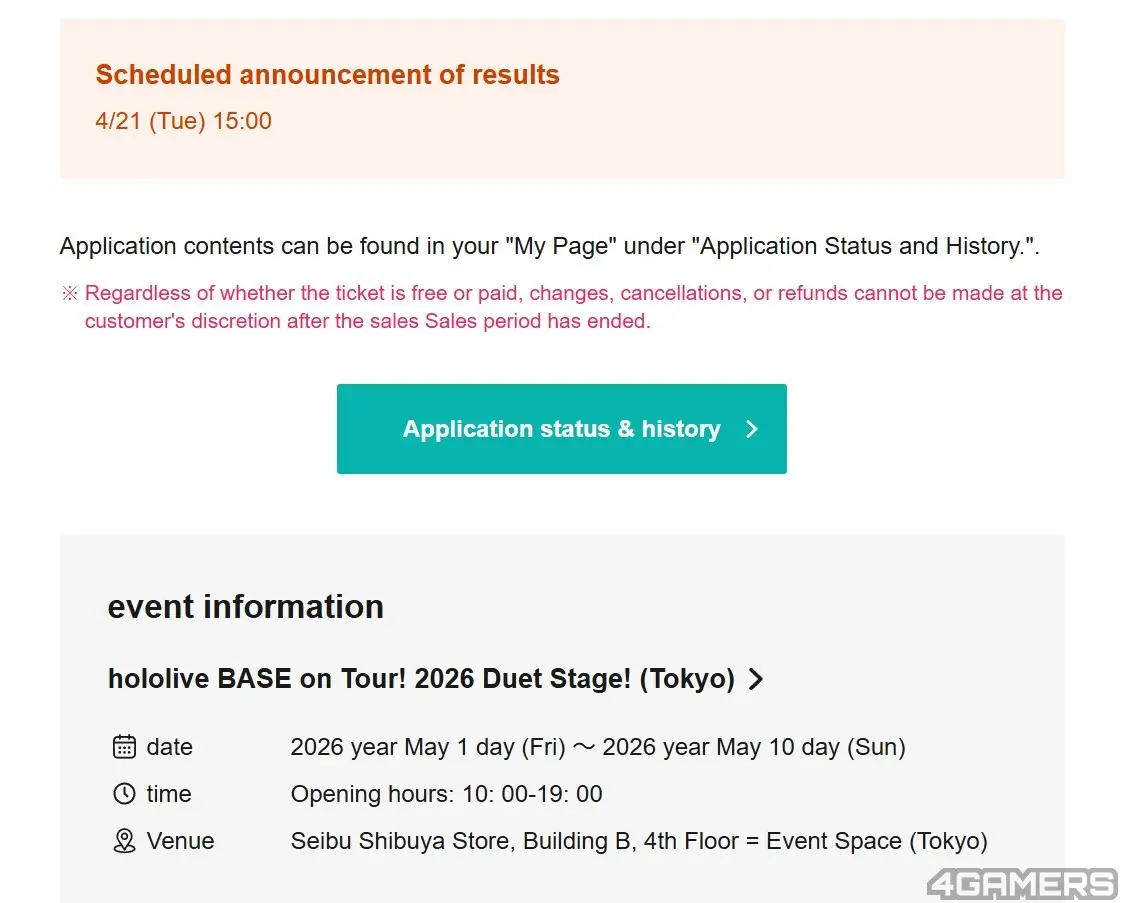
Task: Click the chevron beside the Duet Stage (Tokyo) title
Action: [755, 679]
